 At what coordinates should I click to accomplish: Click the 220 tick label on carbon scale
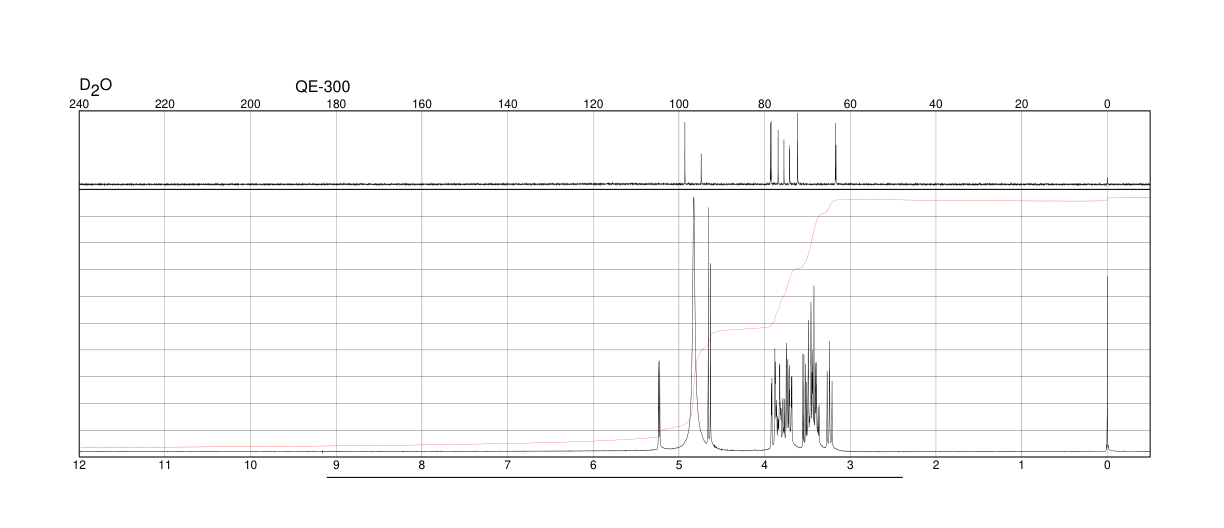165,104
